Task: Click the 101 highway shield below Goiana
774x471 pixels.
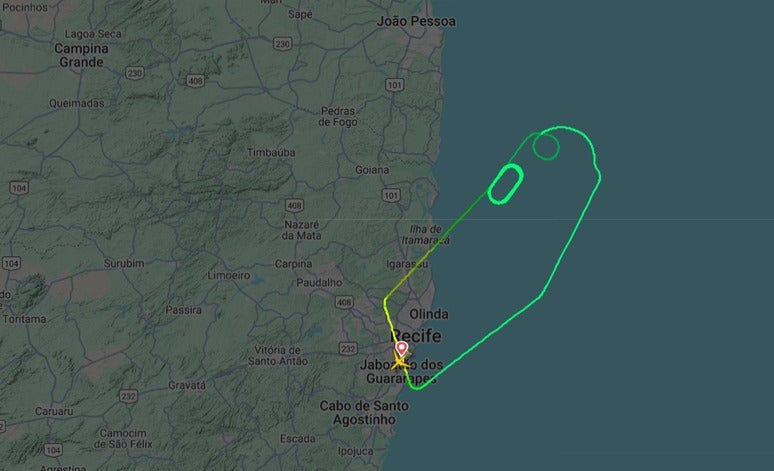Action: coord(391,196)
